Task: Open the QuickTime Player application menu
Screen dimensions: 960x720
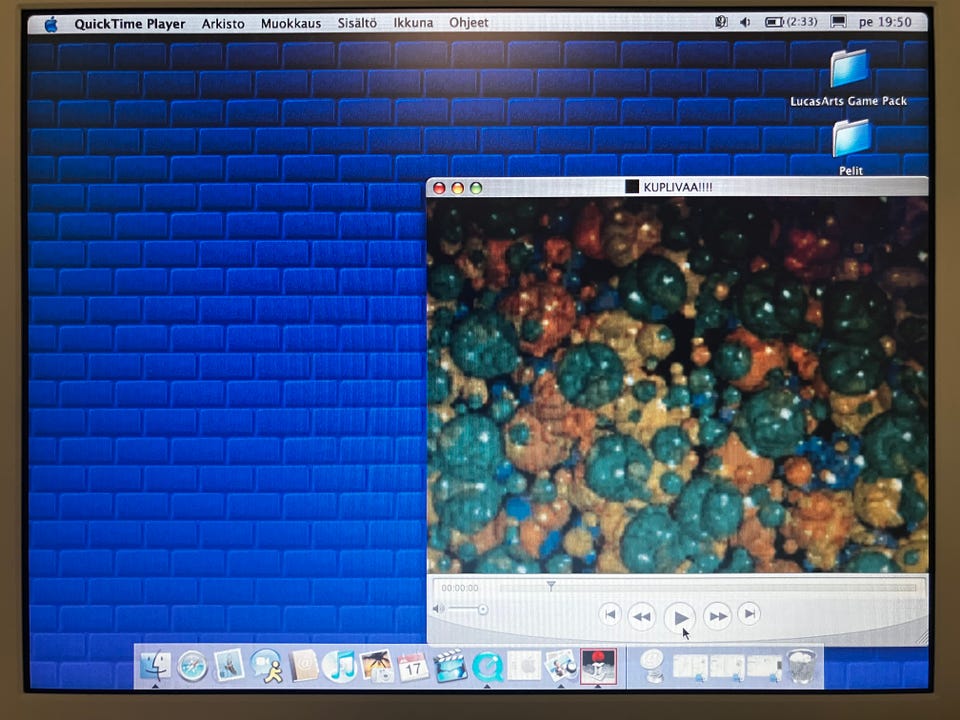Action: pos(130,24)
